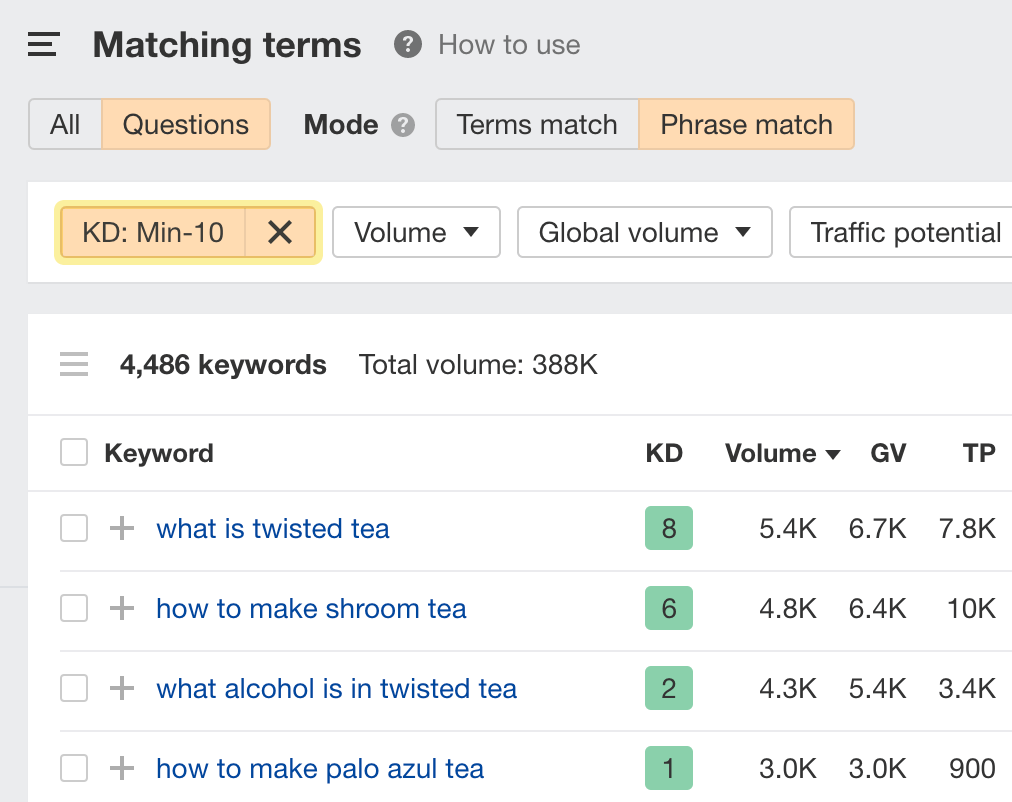
Task: Click plus next to 'how to make palo azul tea'
Action: (122, 768)
